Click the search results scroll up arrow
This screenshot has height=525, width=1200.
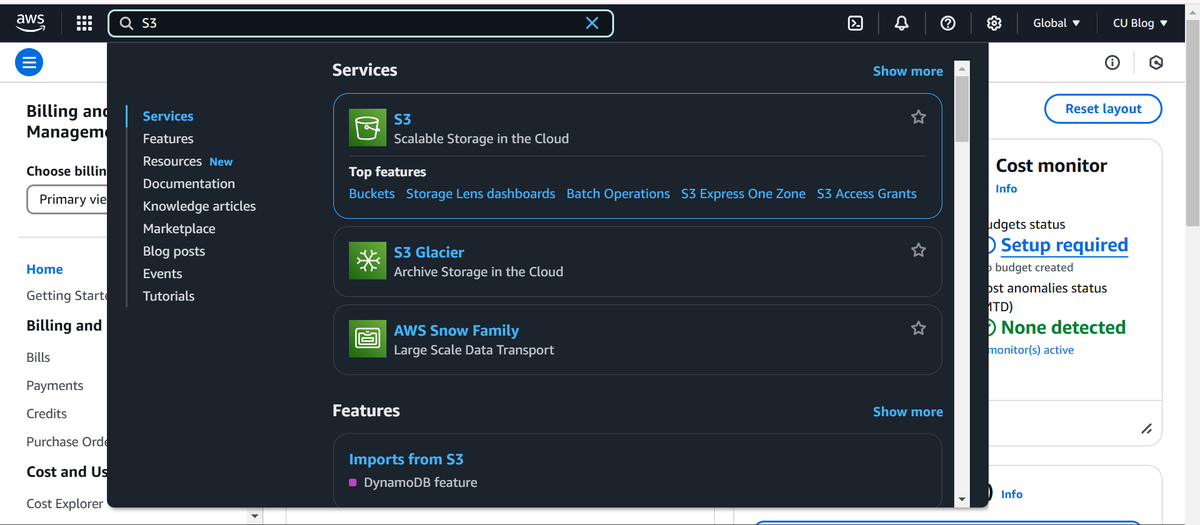[x=962, y=68]
